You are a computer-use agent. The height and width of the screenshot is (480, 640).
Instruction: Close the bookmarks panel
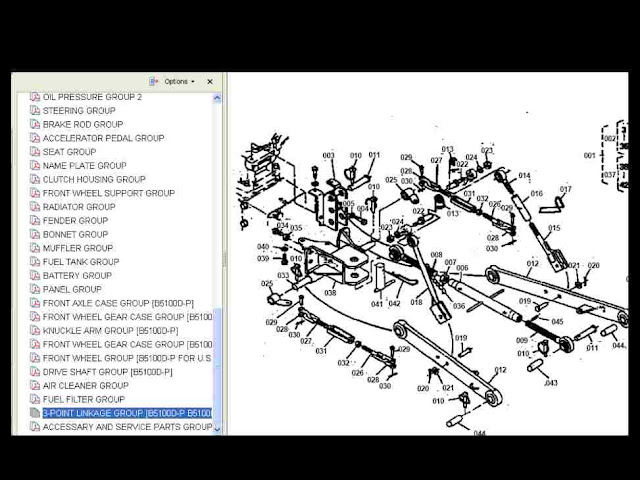tap(210, 82)
